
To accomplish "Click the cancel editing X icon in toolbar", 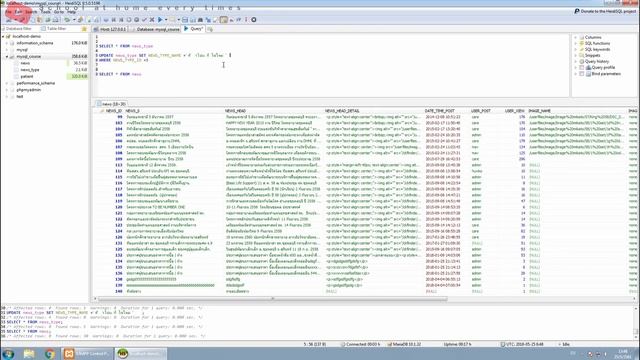I will click(x=152, y=20).
